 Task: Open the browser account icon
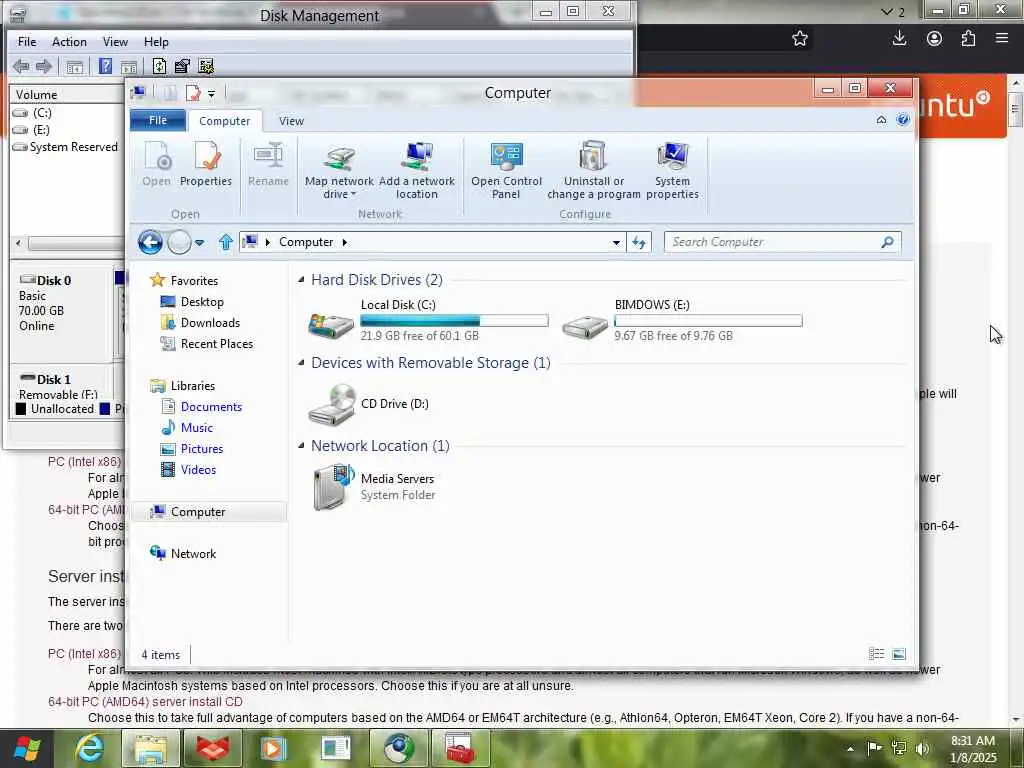(935, 39)
